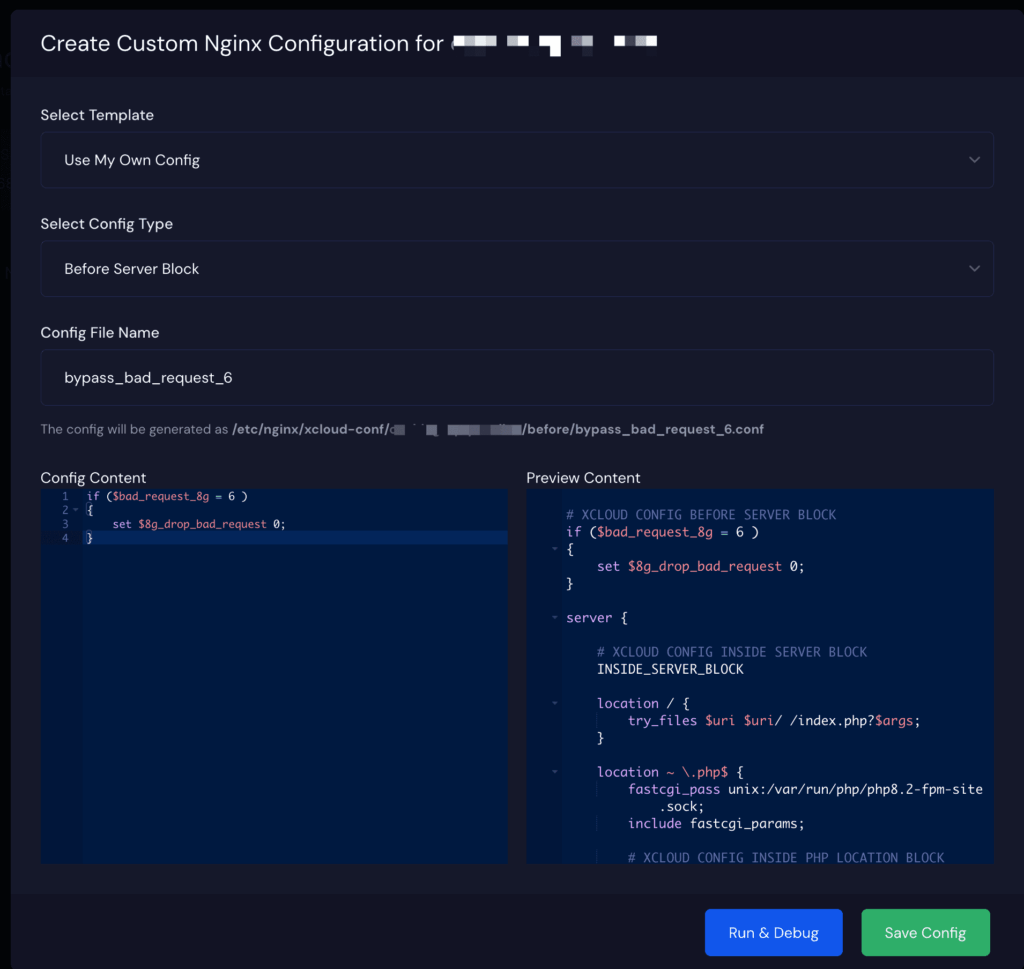Viewport: 1024px width, 969px height.
Task: Collapse the if-block fold arrow in Preview Content
Action: [x=555, y=549]
